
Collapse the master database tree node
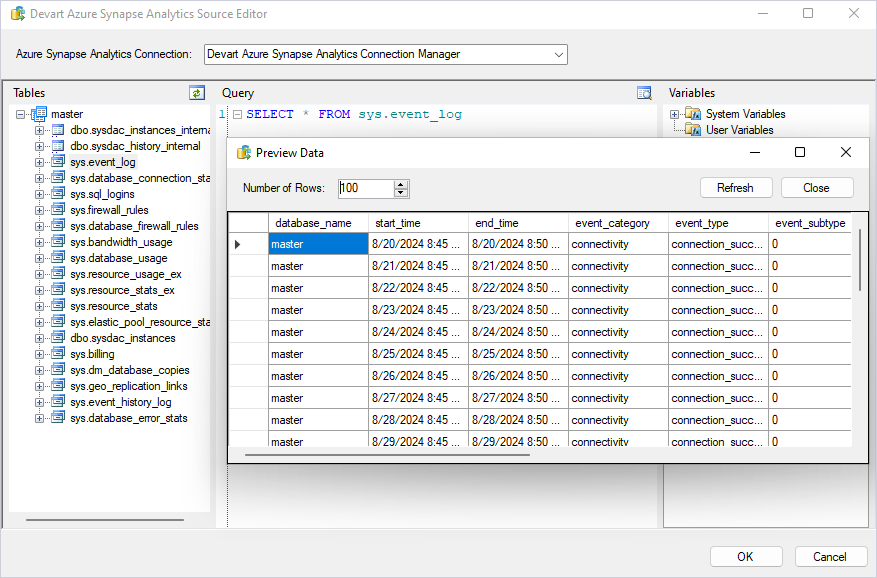(21, 114)
